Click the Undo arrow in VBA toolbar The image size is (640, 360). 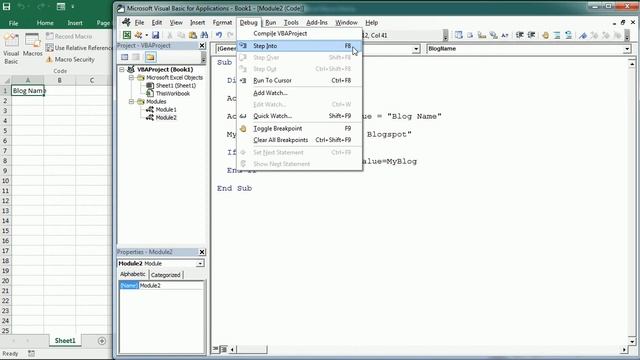click(x=219, y=36)
